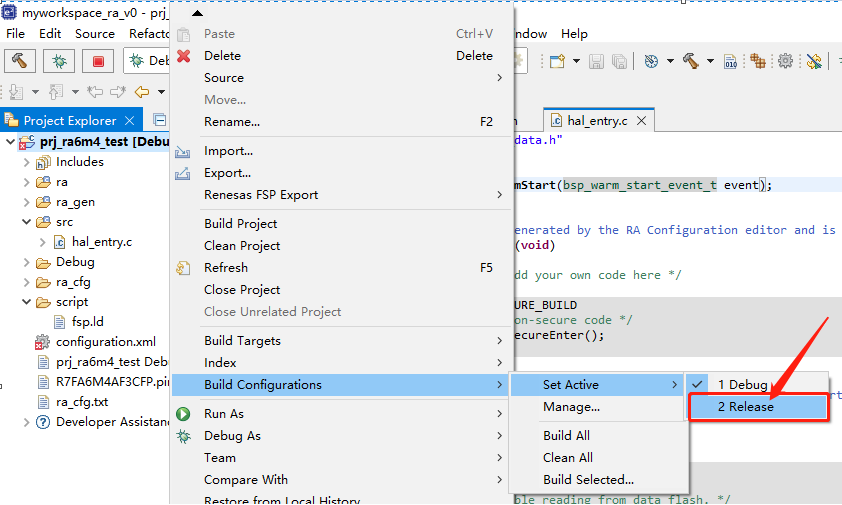
Task: Click the binary 010 file toolbar icon
Action: point(730,61)
